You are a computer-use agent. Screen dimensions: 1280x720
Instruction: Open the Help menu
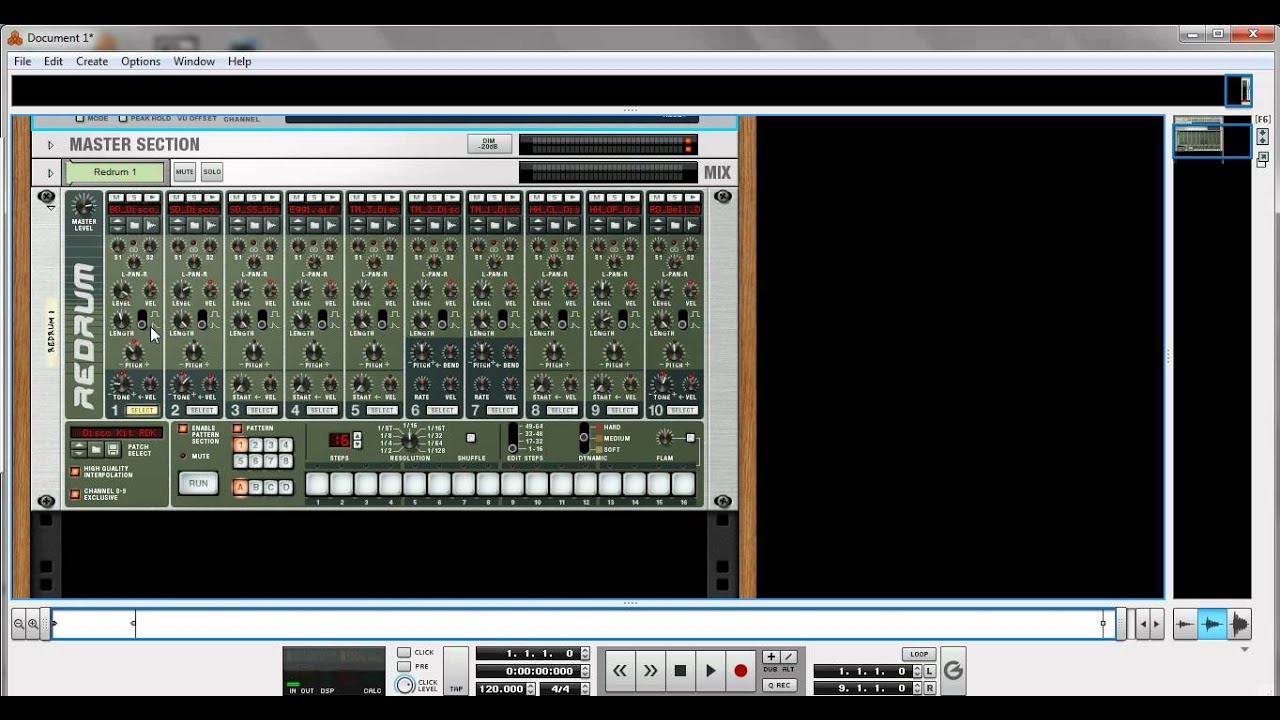coord(239,61)
